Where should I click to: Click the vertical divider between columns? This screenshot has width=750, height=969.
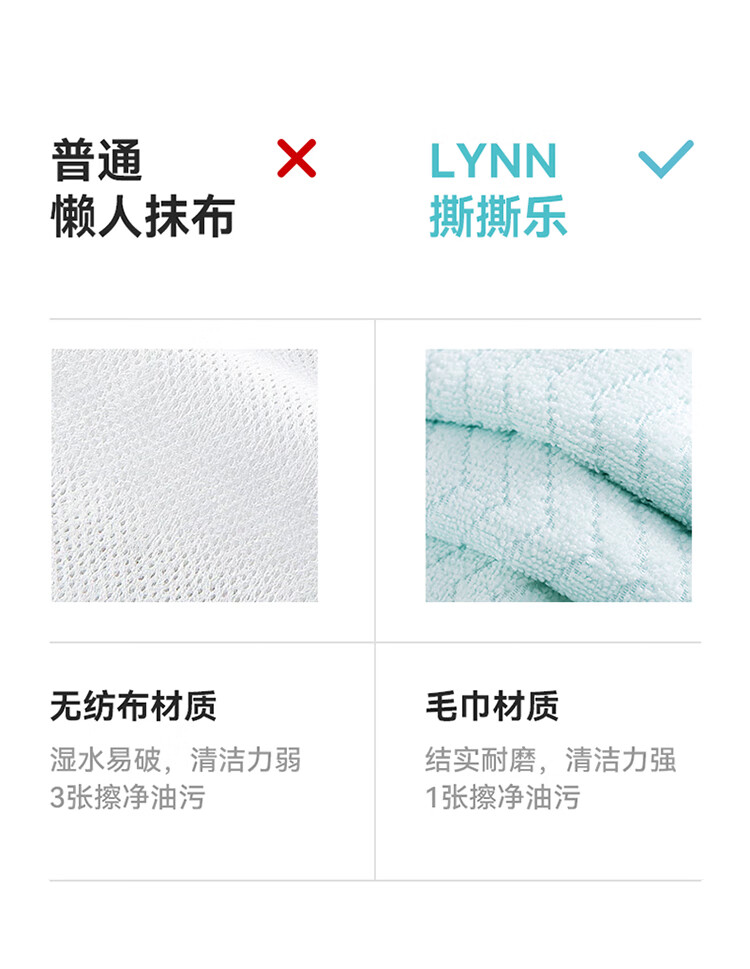tap(374, 599)
